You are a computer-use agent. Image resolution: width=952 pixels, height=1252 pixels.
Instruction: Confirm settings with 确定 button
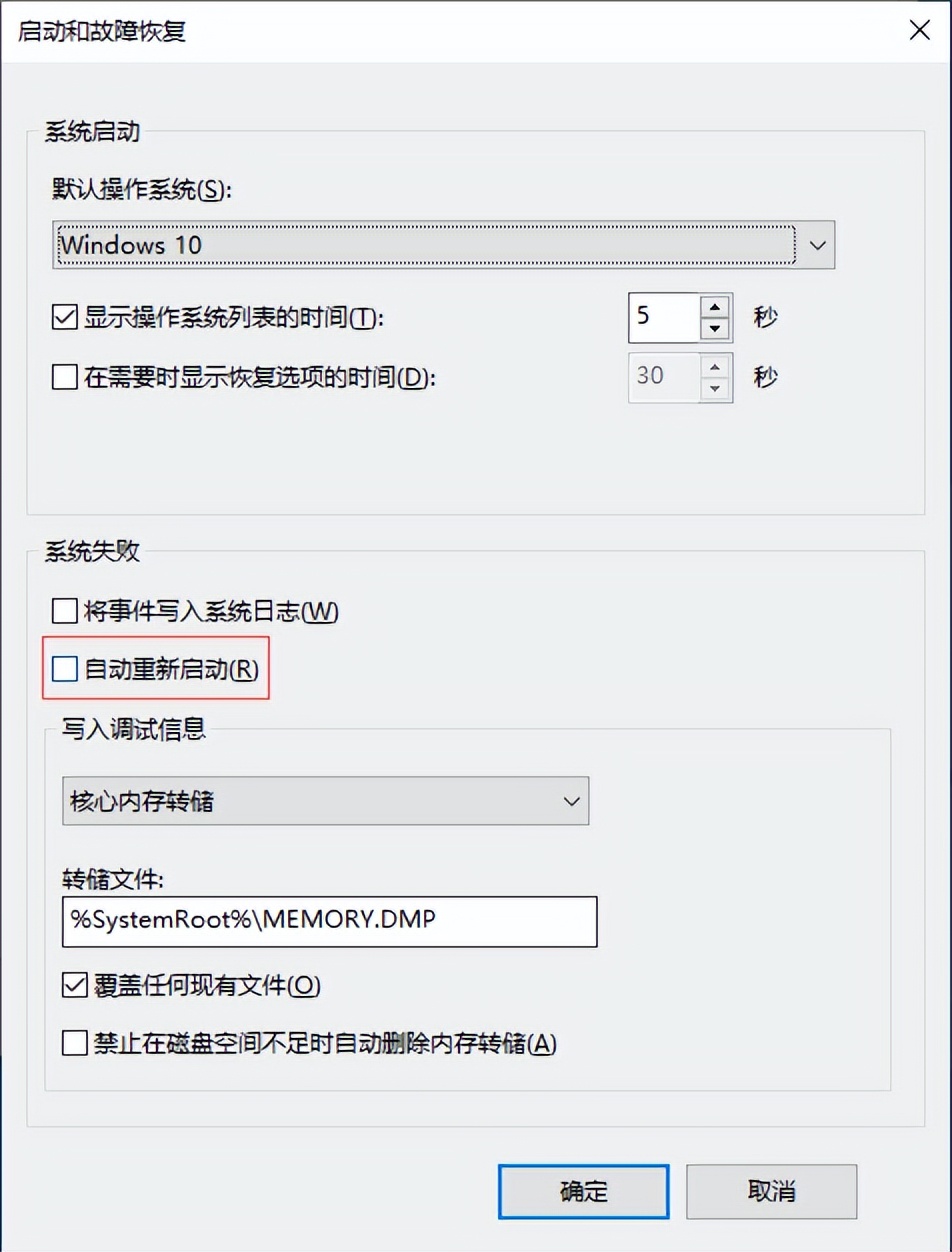point(582,1192)
